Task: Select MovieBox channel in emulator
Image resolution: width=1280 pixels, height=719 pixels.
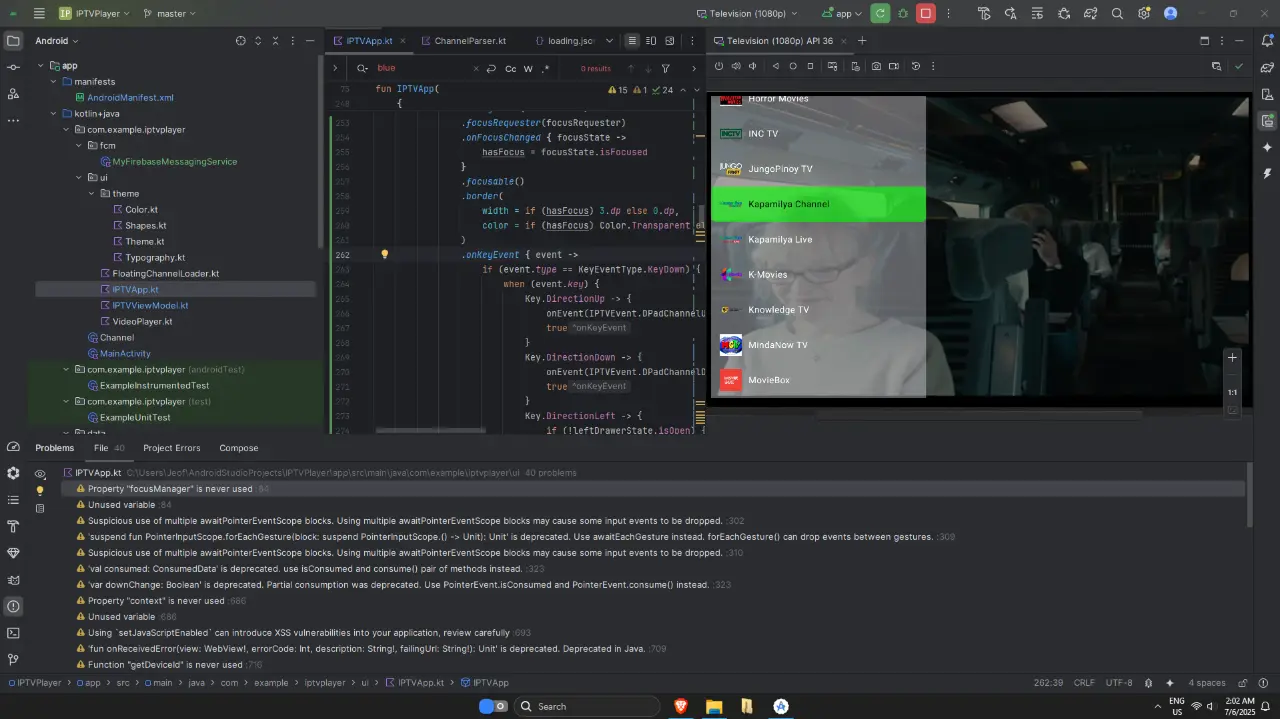Action: 818,380
